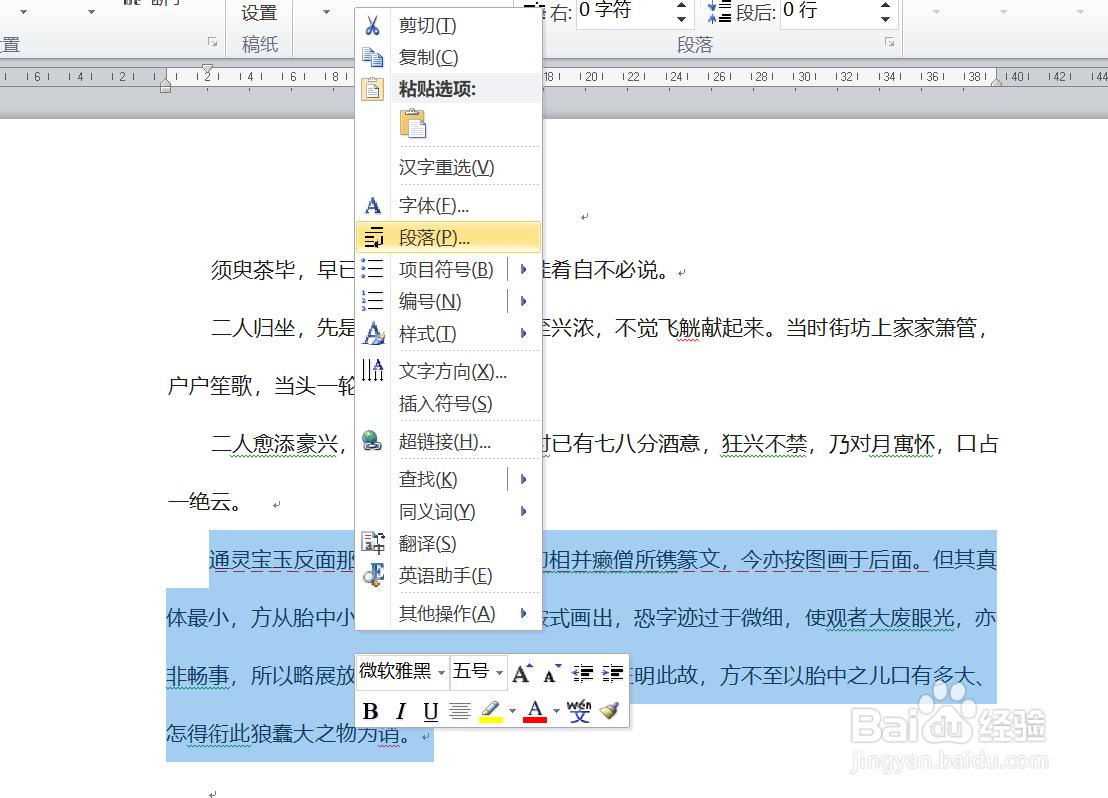Viewport: 1108px width, 798px height.
Task: Click the clipboard paste option icon
Action: pyautogui.click(x=414, y=124)
